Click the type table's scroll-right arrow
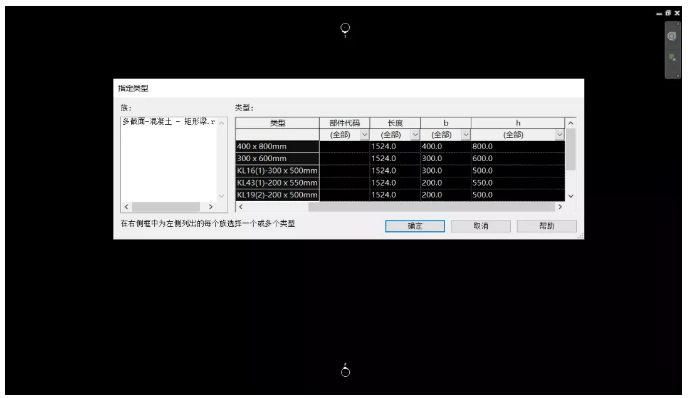688x398 pixels. pyautogui.click(x=560, y=207)
